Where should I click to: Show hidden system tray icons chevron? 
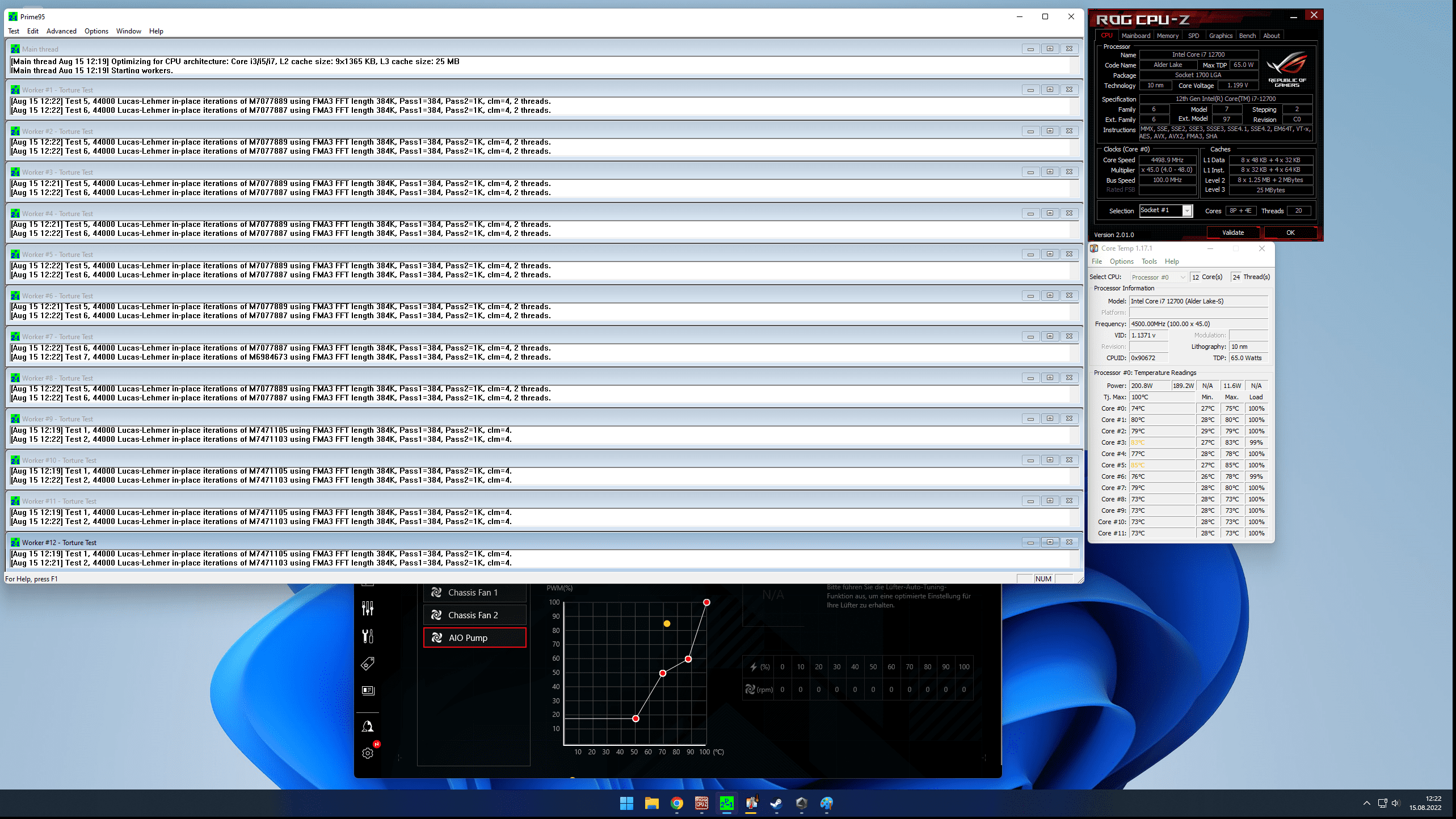point(1366,803)
